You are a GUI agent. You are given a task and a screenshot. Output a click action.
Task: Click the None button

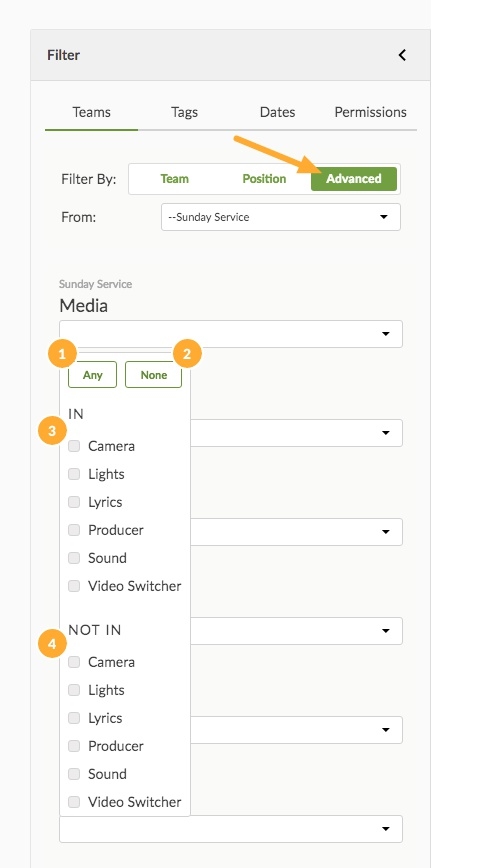(153, 375)
